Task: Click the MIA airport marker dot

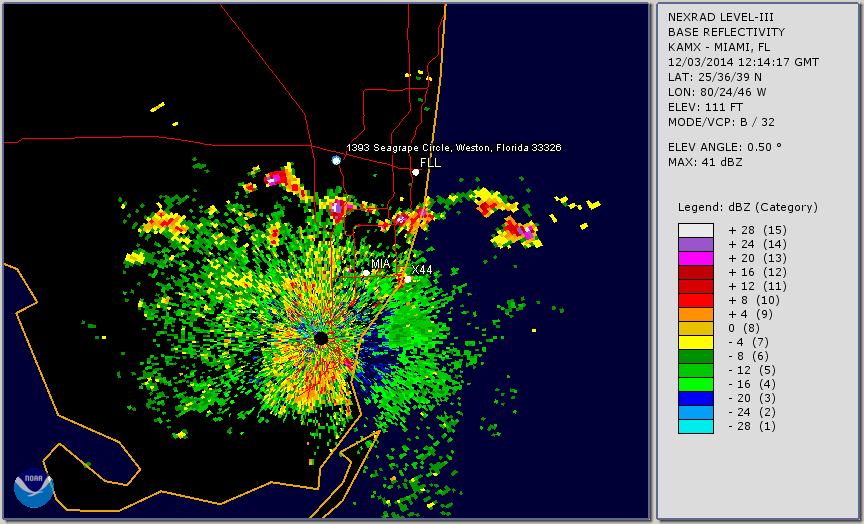Action: pos(366,273)
